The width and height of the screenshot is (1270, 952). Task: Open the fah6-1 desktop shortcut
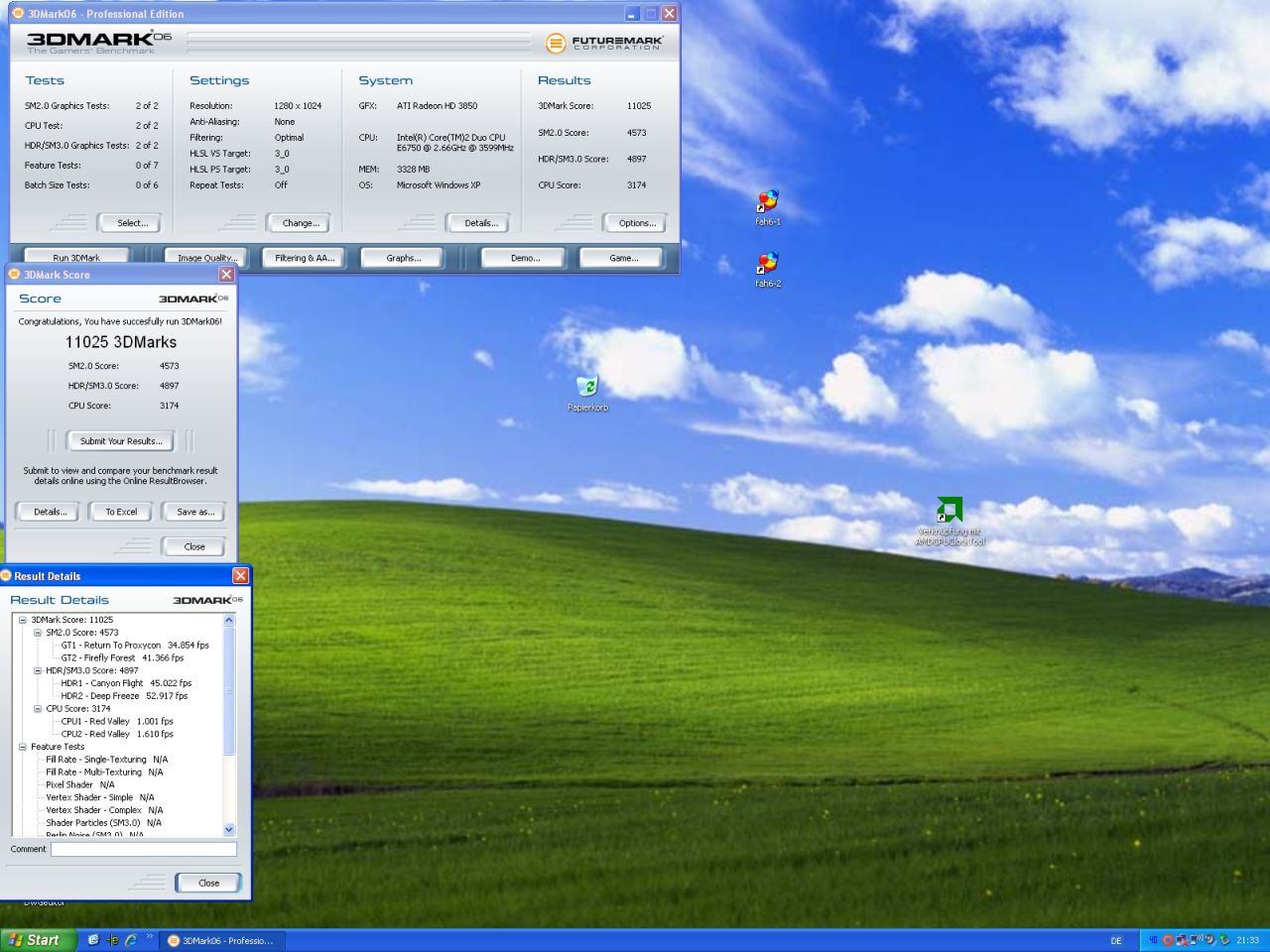coord(767,207)
